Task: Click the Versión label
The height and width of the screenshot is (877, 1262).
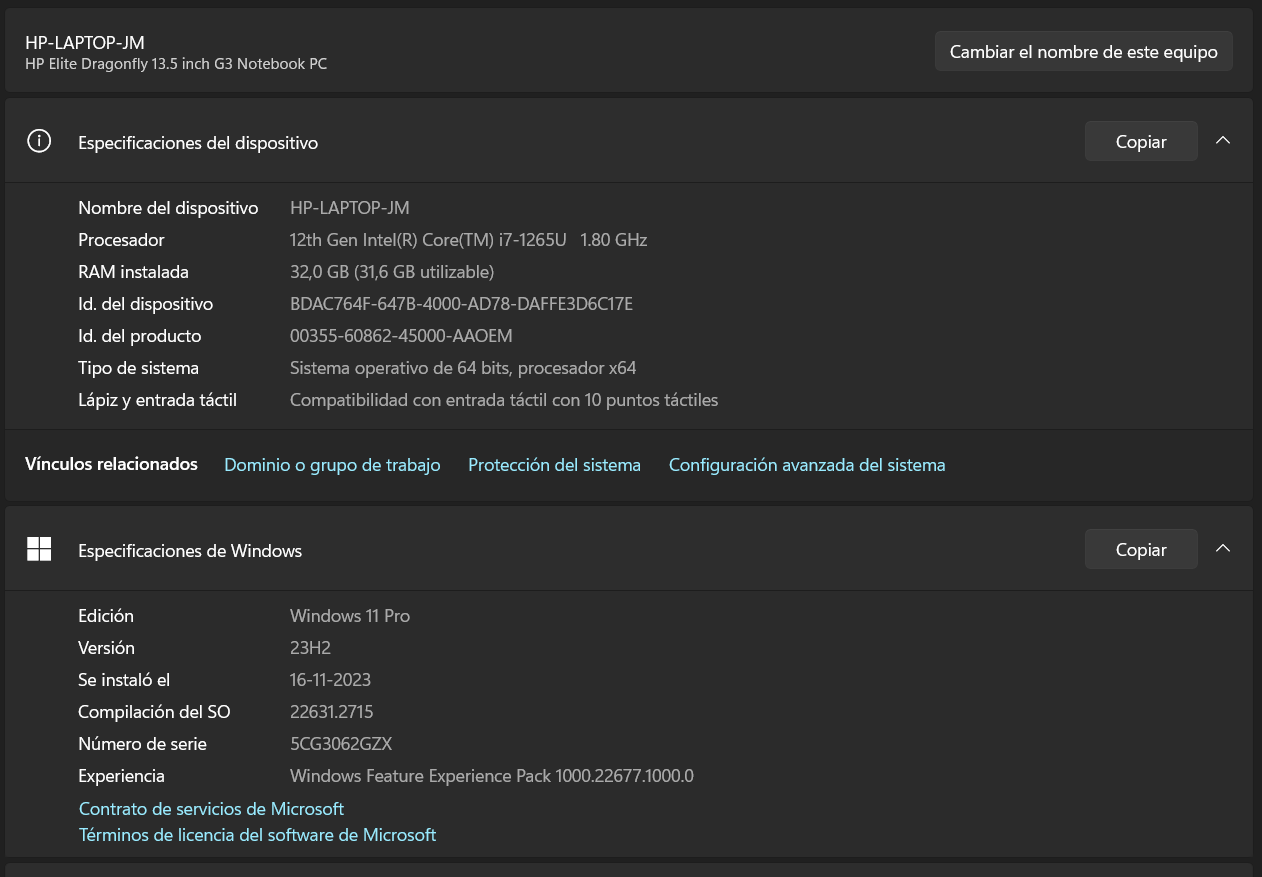Action: click(107, 648)
